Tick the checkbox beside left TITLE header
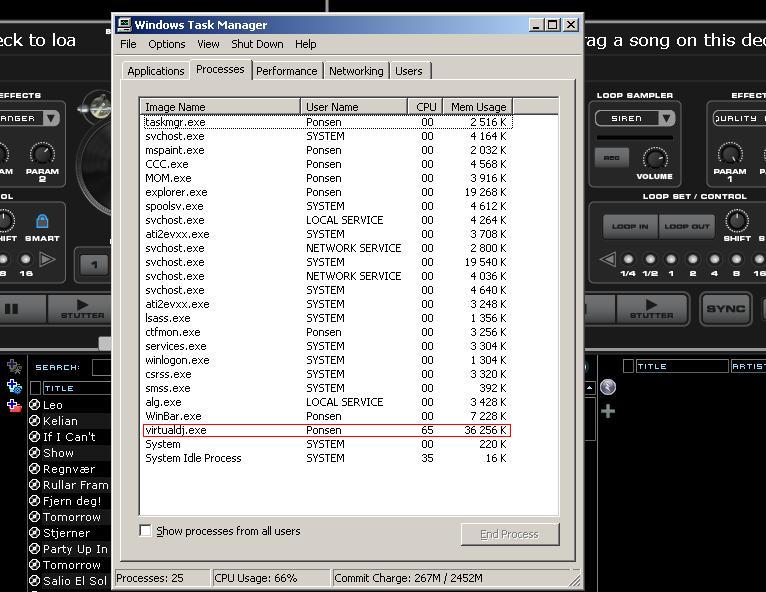Viewport: 766px width, 592px height. pos(35,388)
